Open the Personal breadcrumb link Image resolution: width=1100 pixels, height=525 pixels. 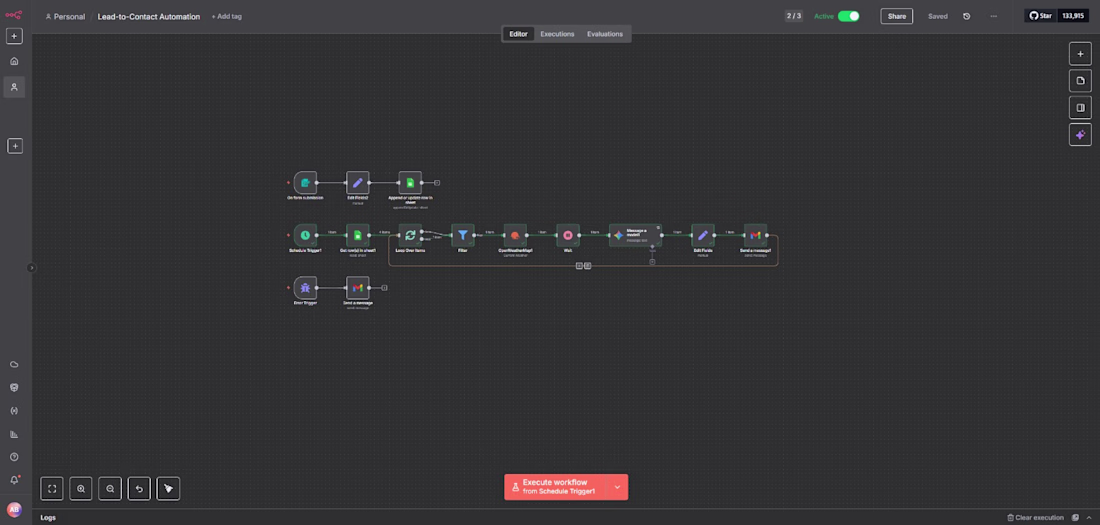65,16
